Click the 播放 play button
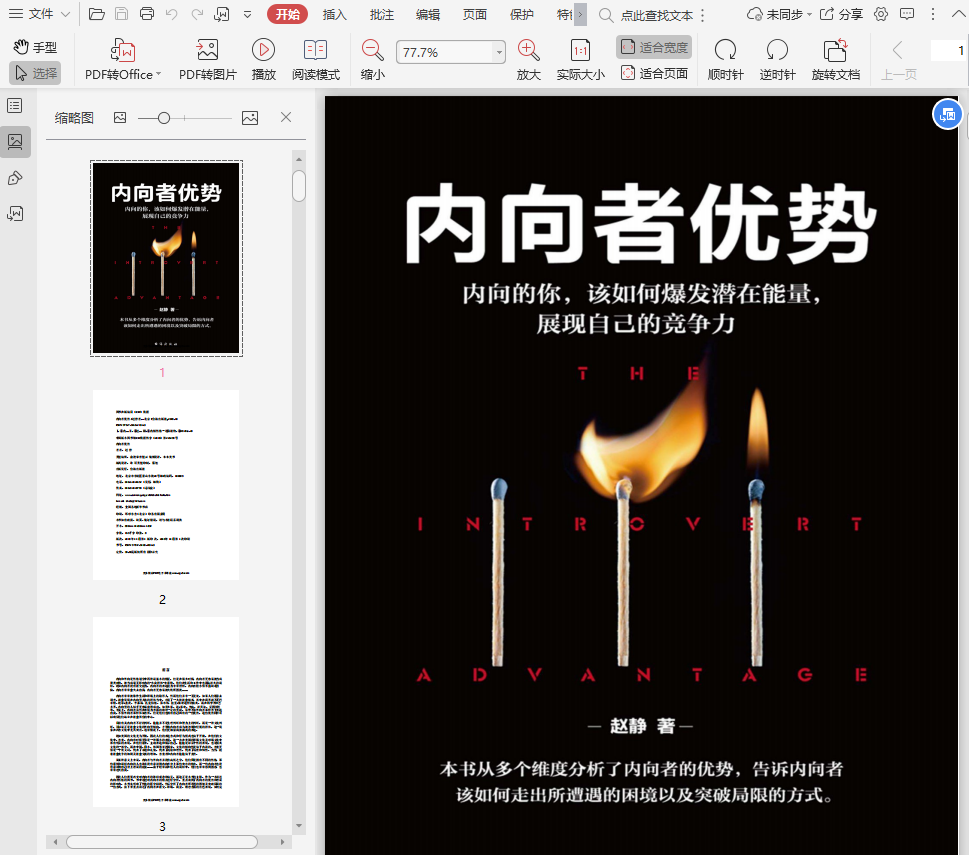 click(x=263, y=59)
